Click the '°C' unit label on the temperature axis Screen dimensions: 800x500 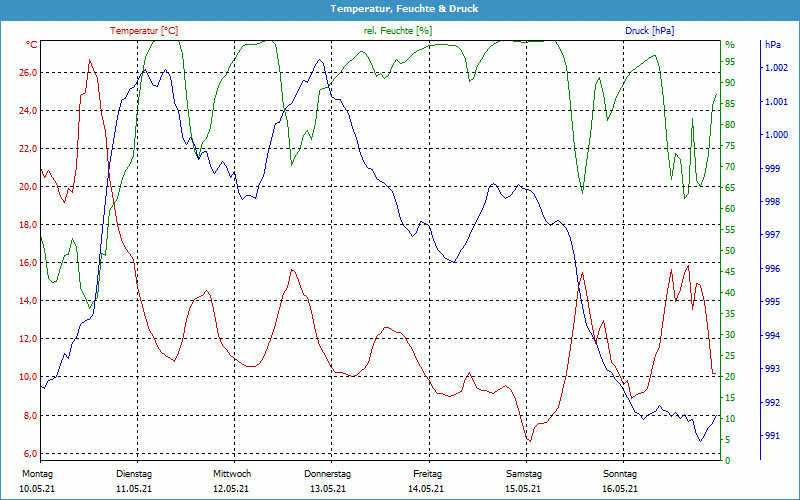32,45
